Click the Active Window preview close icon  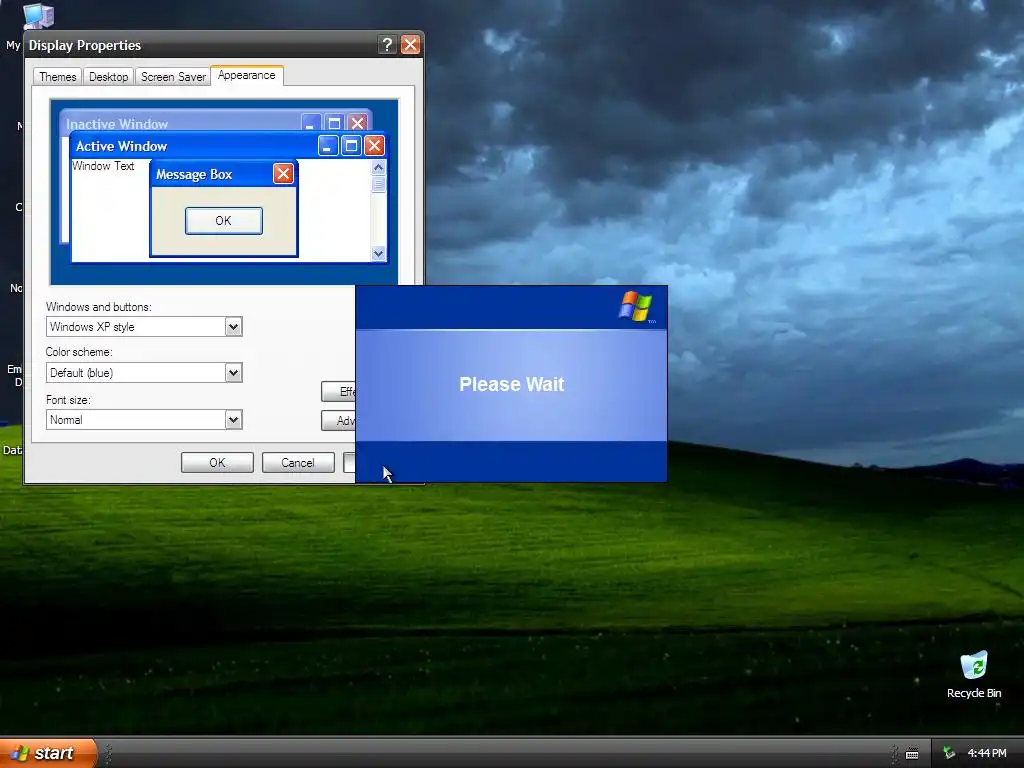coord(374,146)
